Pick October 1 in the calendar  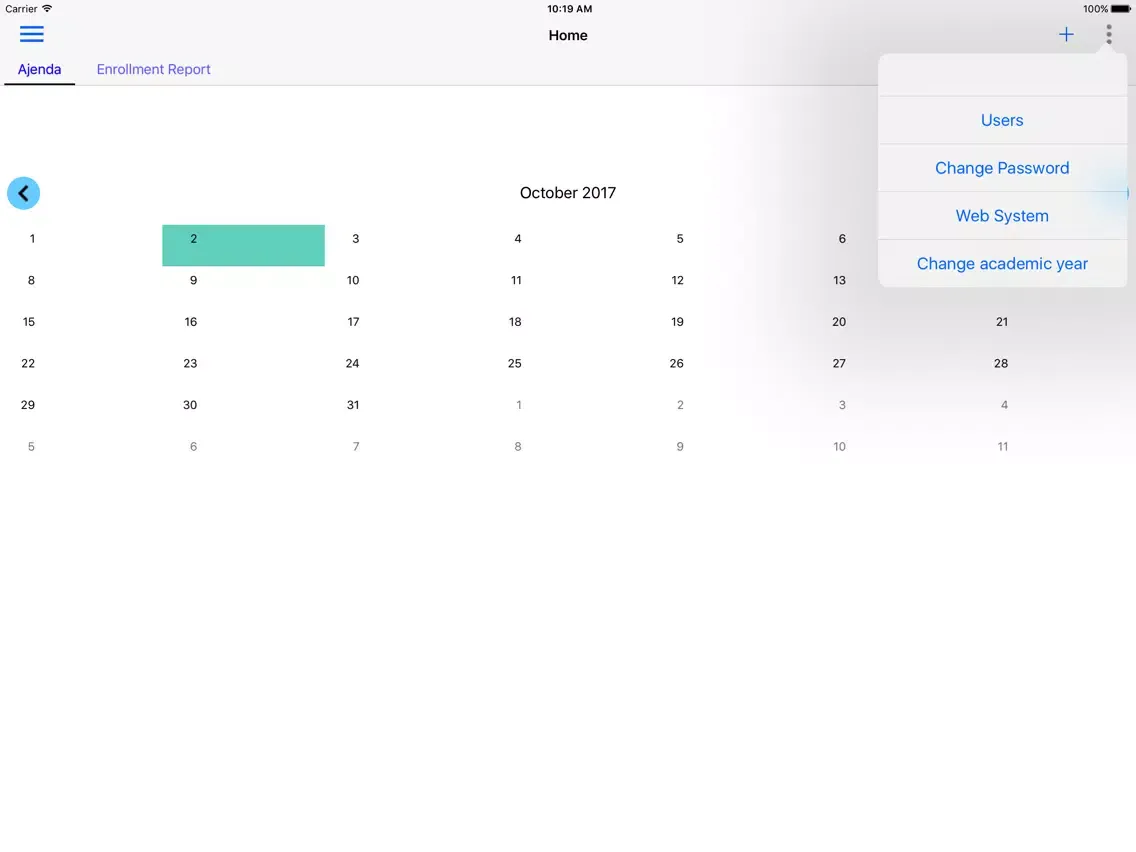pyautogui.click(x=32, y=238)
